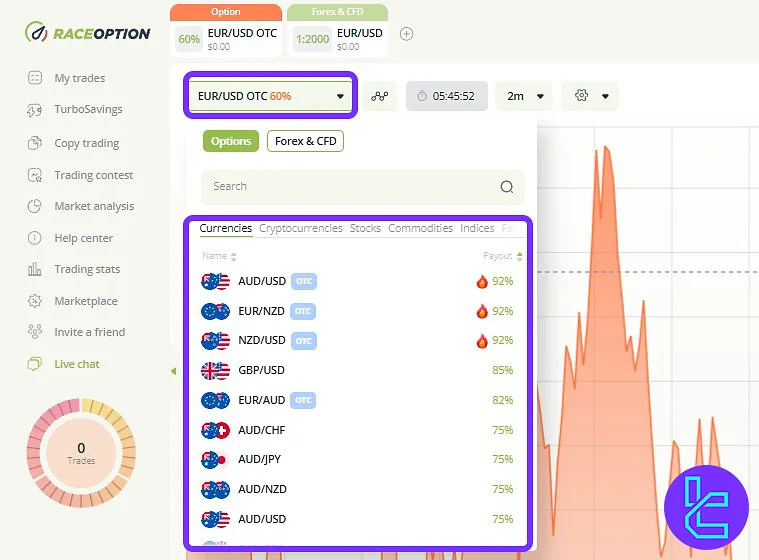The height and width of the screenshot is (560, 759).
Task: Open Trading contest link
Action: 94,175
